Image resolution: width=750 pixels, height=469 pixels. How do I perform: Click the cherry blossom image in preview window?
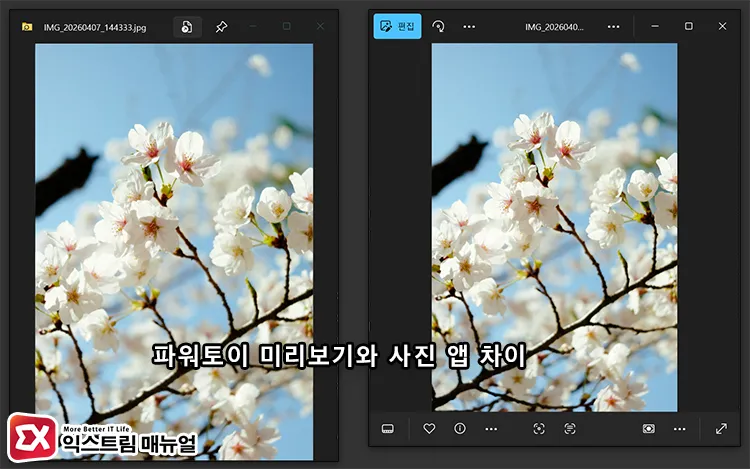click(x=174, y=252)
